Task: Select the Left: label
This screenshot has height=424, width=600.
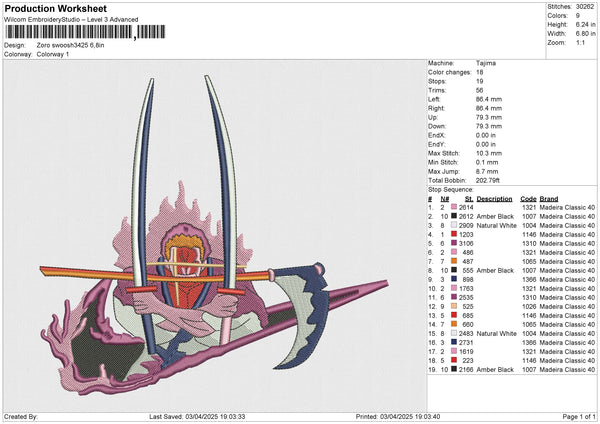Action: (434, 99)
